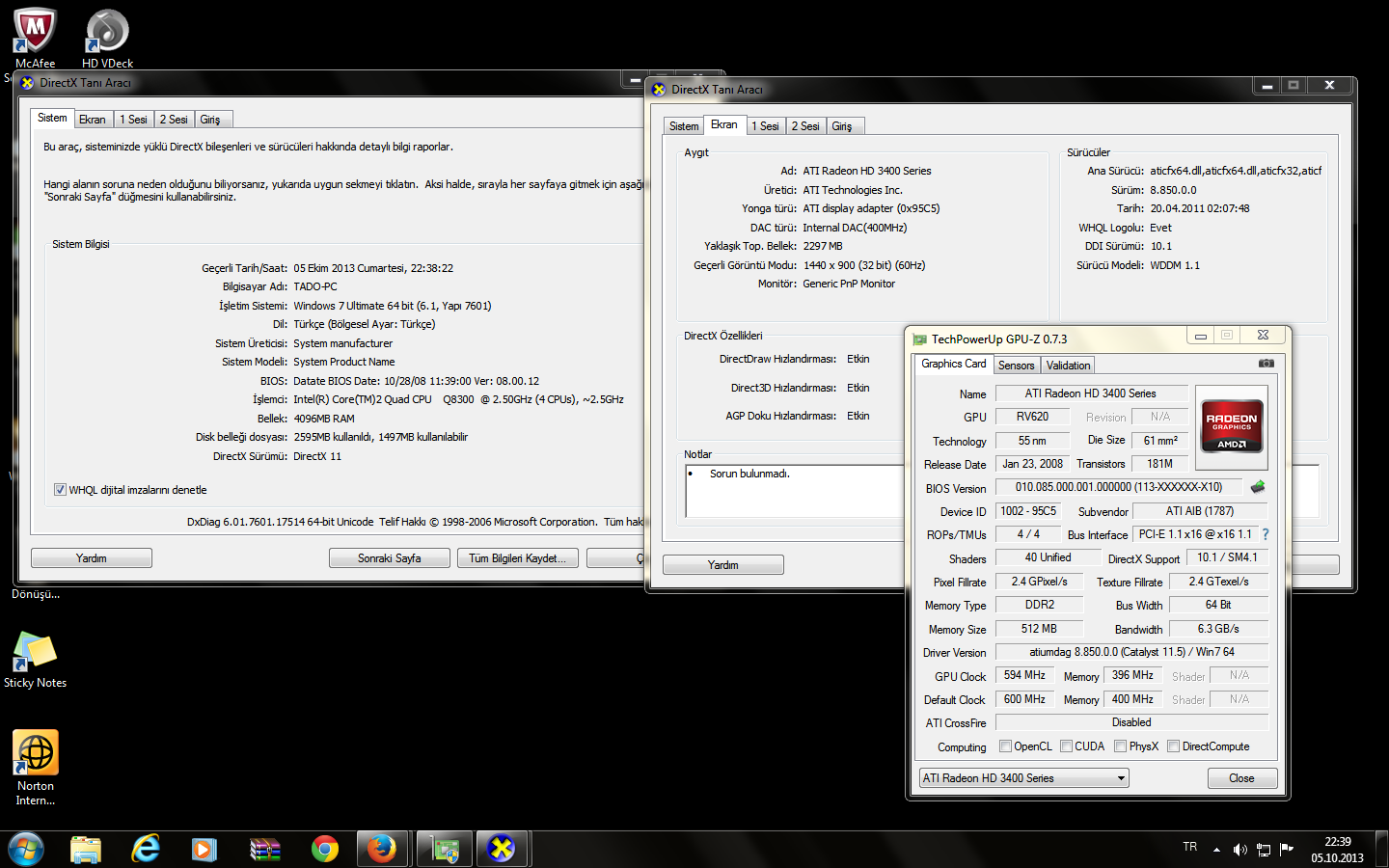Click the Driver Version field in GPU-Z
Image resolution: width=1389 pixels, height=868 pixels.
click(x=1131, y=652)
